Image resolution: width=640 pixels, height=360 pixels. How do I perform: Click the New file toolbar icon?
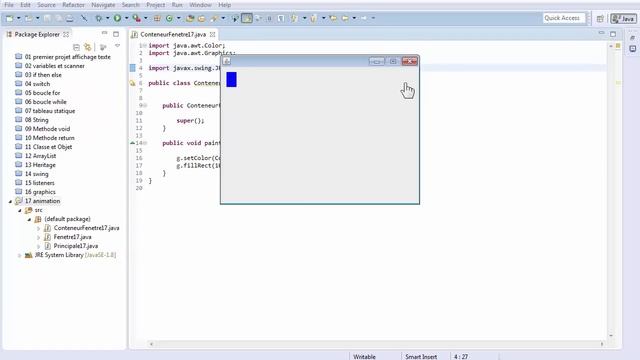click(9, 18)
